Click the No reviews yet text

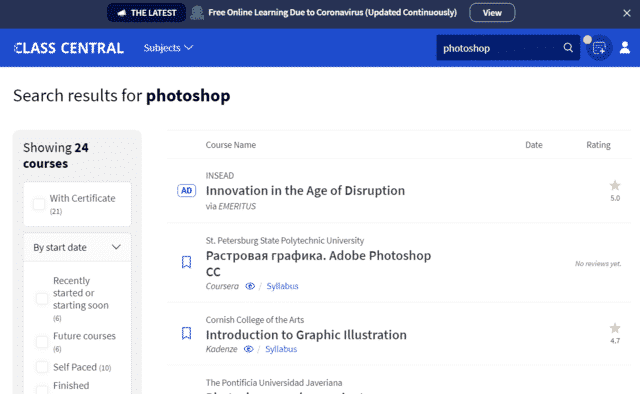(598, 264)
